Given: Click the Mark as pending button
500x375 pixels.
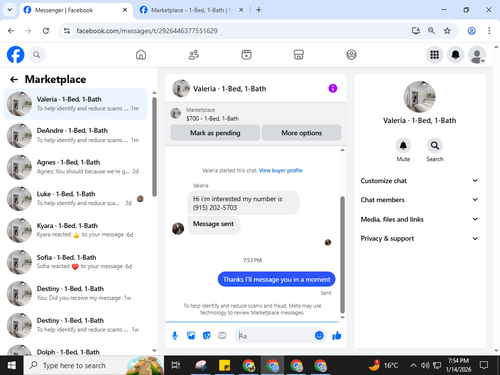Looking at the screenshot, I should (x=215, y=133).
